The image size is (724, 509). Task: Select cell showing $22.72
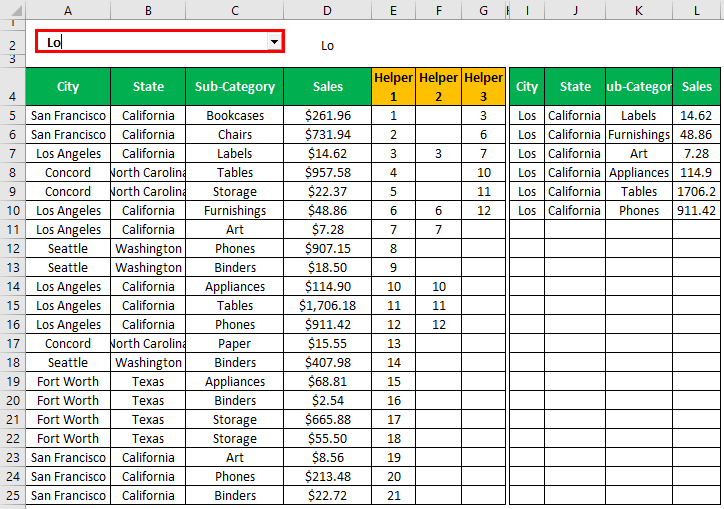327,495
